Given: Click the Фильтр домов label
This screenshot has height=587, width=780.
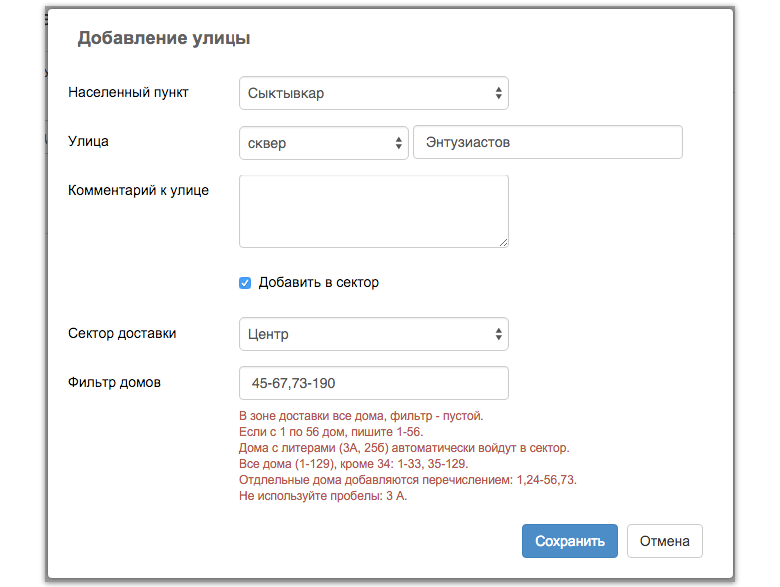Looking at the screenshot, I should (x=114, y=382).
